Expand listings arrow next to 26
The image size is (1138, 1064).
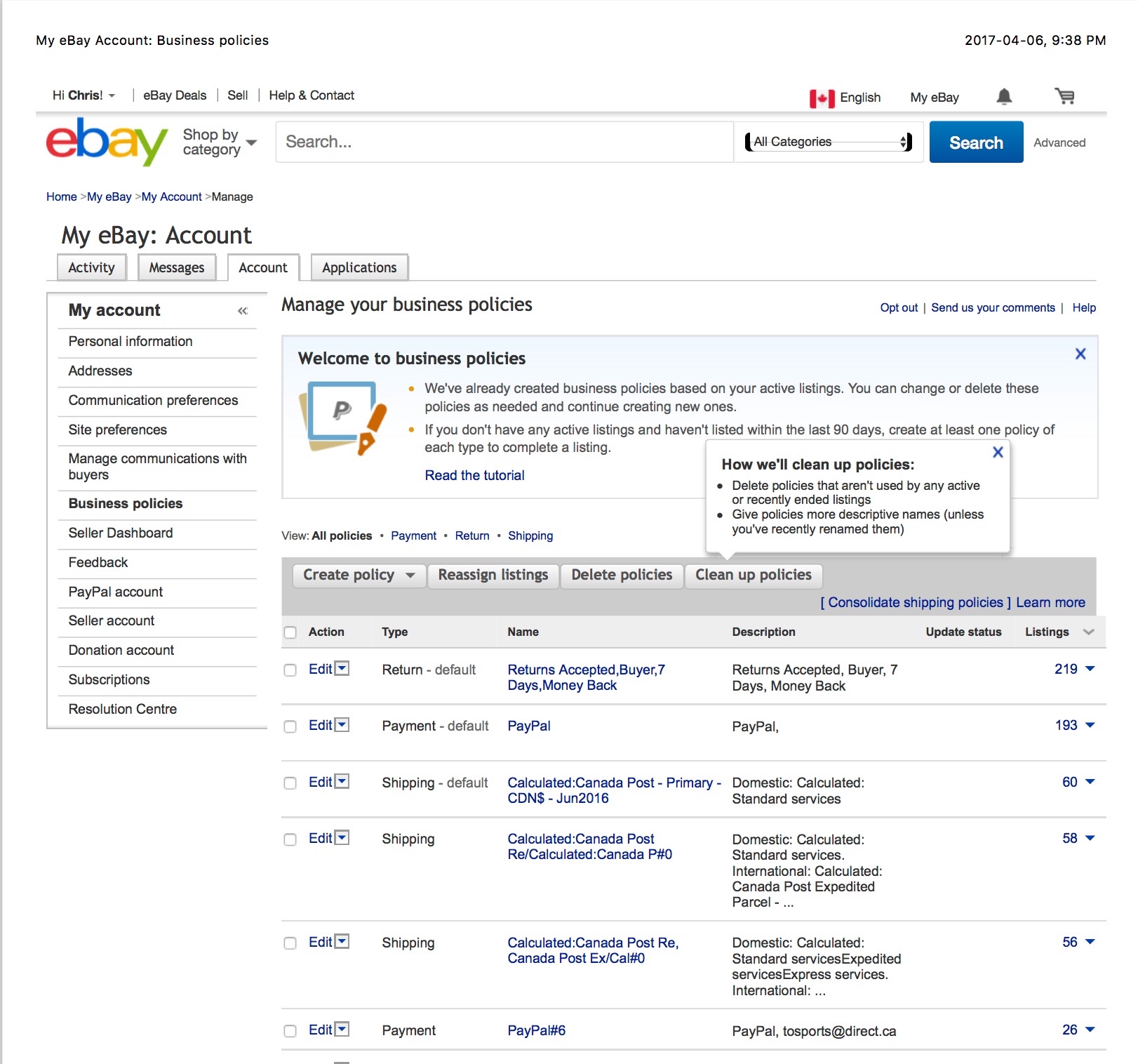point(1090,1030)
